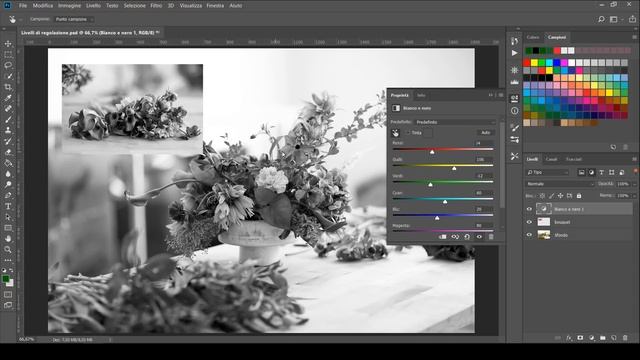Click the Auto button in Proprietà
Image resolution: width=640 pixels, height=360 pixels.
coord(485,133)
